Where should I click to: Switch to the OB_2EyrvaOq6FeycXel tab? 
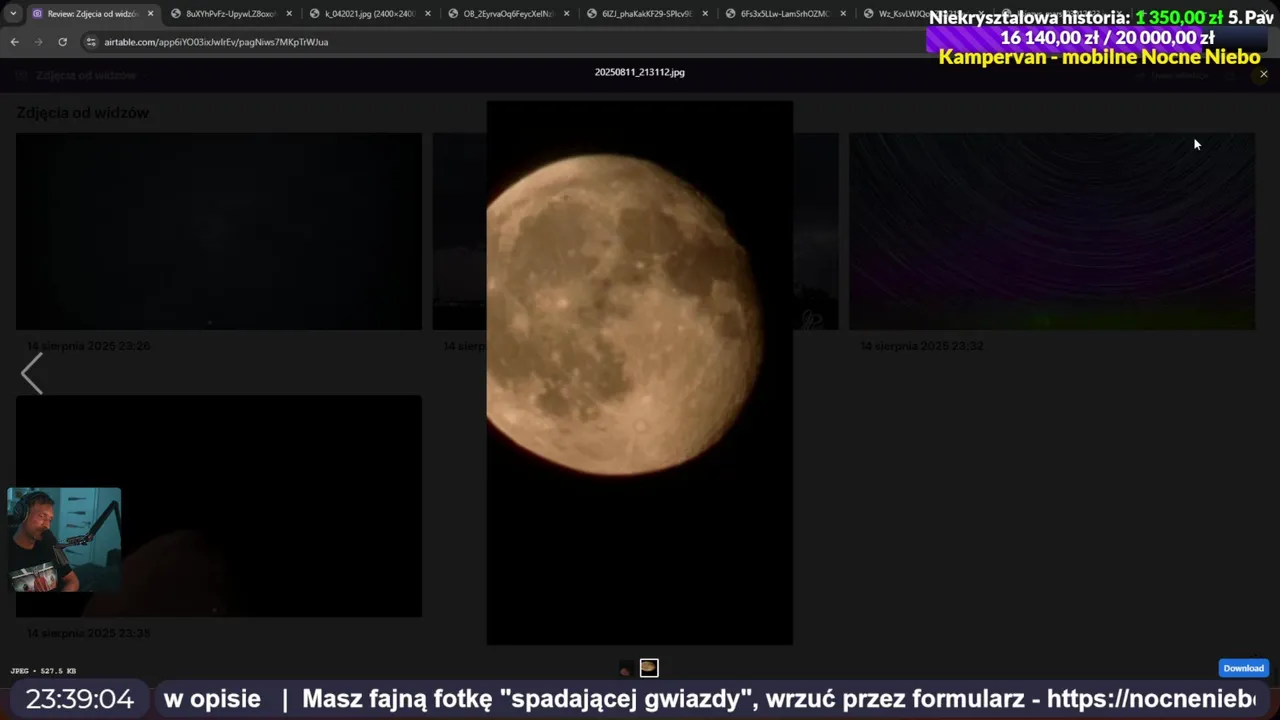click(508, 14)
